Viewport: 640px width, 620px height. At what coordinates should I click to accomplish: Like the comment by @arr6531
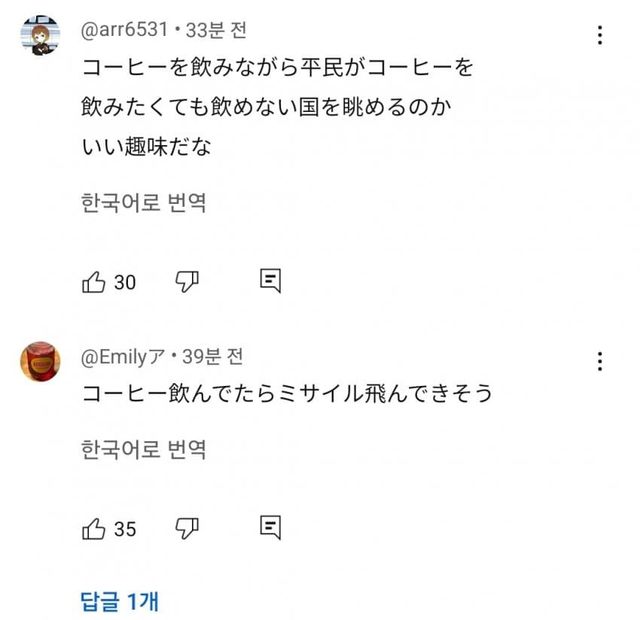[x=94, y=282]
